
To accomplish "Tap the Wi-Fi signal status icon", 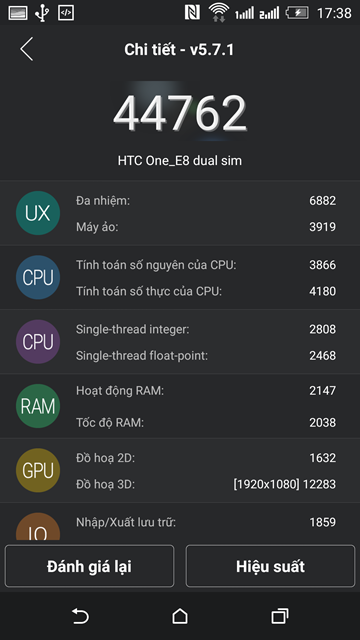I will (x=219, y=12).
